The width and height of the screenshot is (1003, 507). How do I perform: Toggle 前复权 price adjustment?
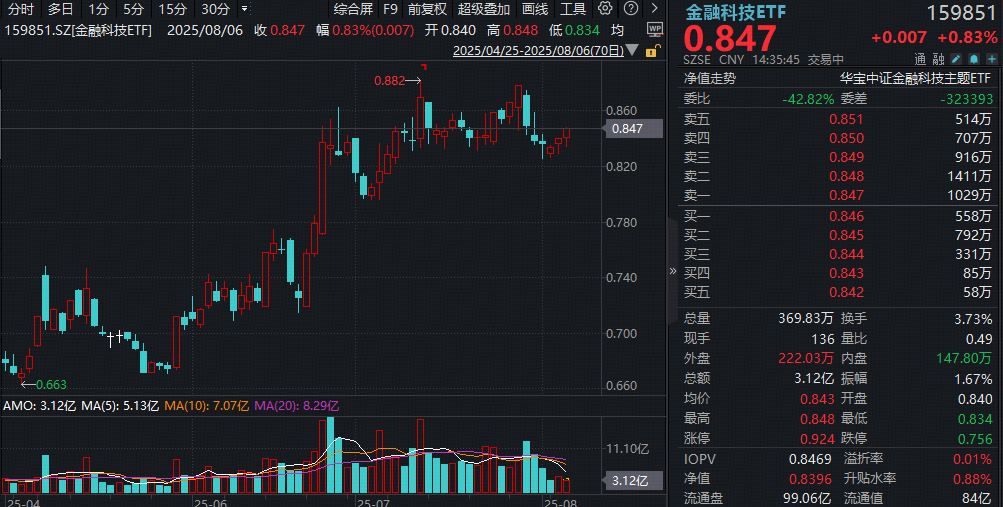point(427,9)
